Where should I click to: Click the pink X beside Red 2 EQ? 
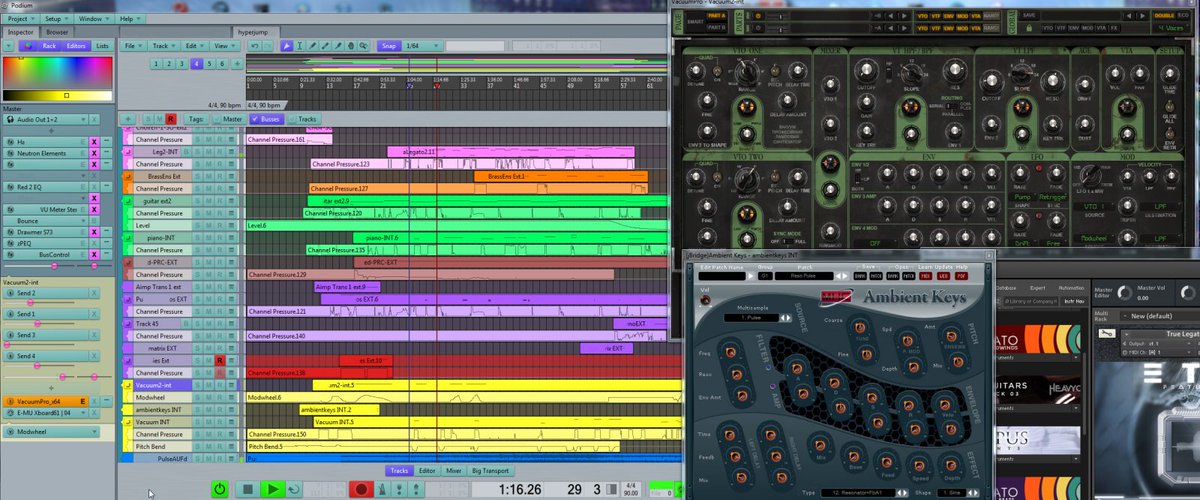[94, 187]
